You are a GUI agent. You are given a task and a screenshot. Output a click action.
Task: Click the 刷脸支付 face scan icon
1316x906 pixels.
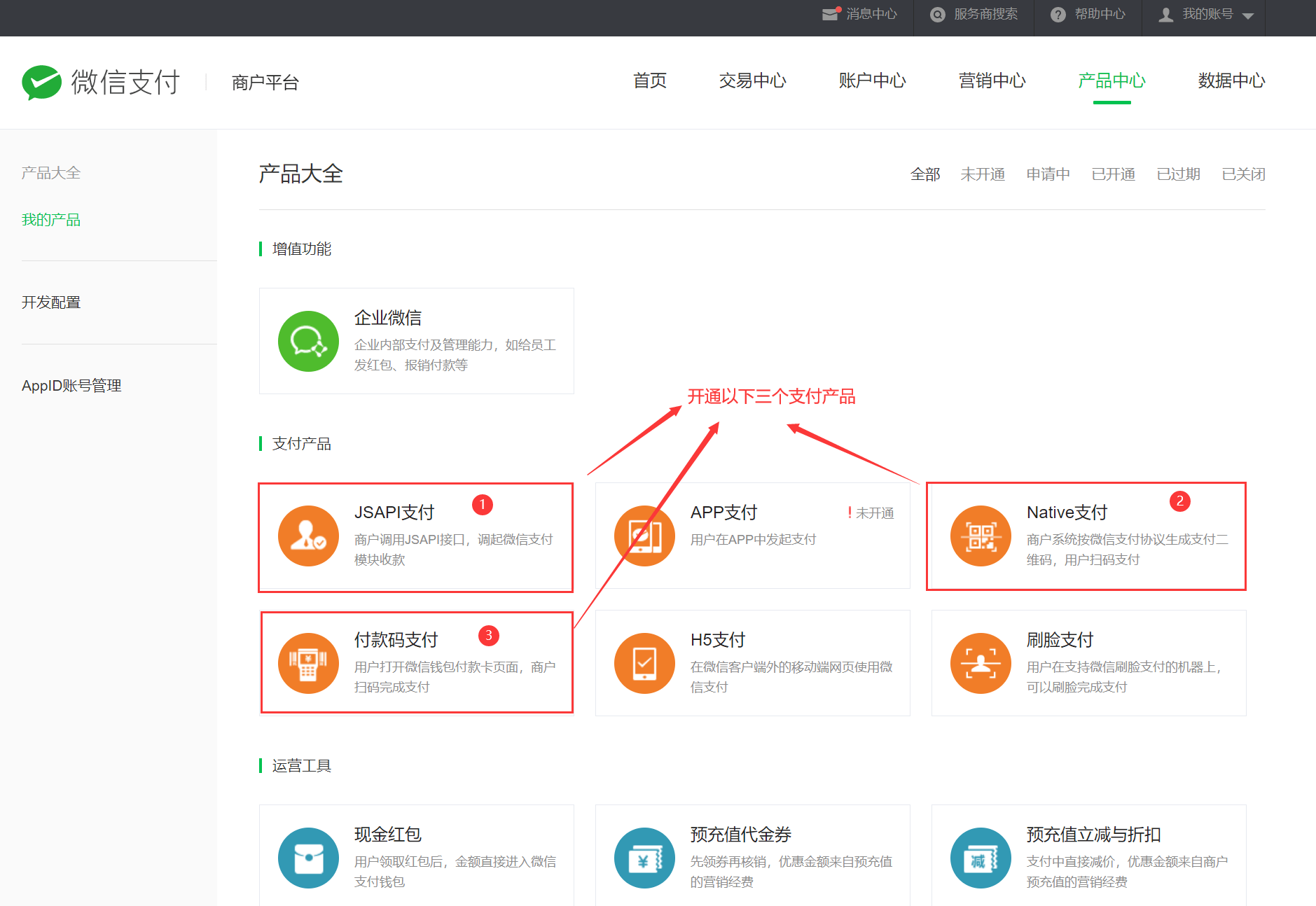981,664
